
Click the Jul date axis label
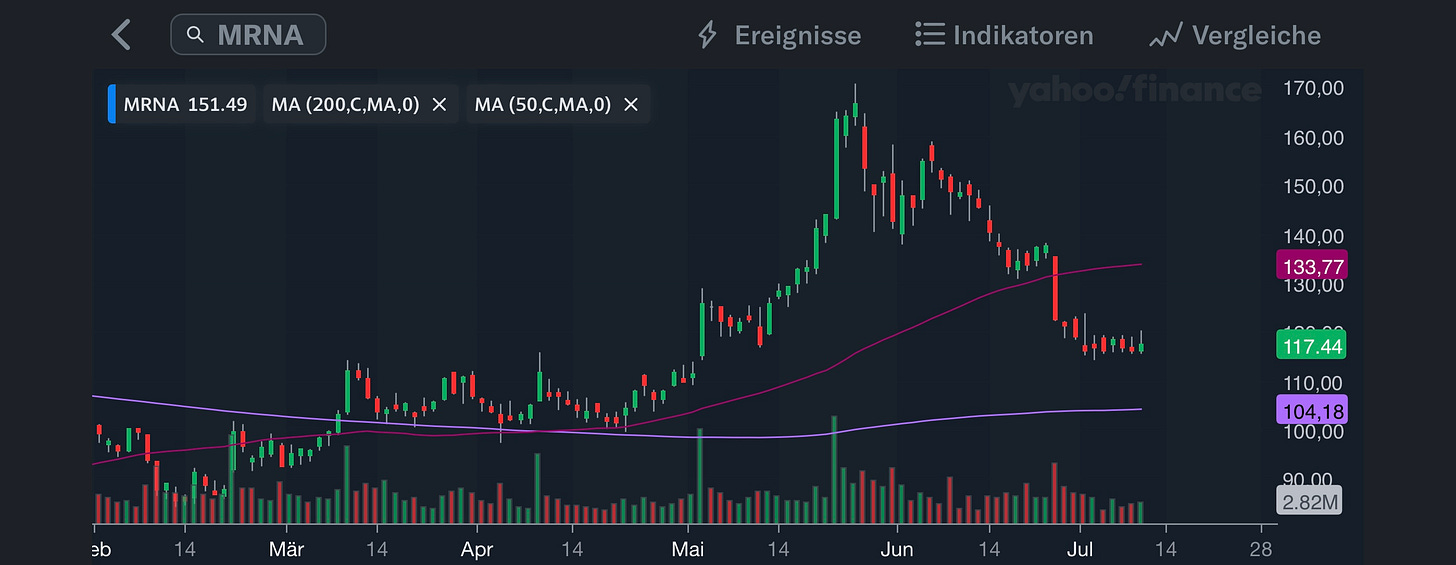click(1080, 549)
